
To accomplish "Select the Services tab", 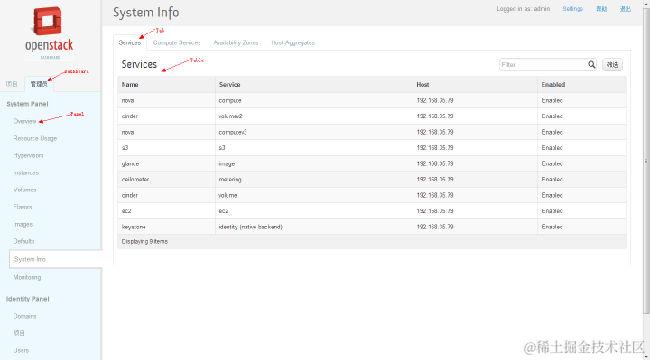I will click(x=130, y=43).
